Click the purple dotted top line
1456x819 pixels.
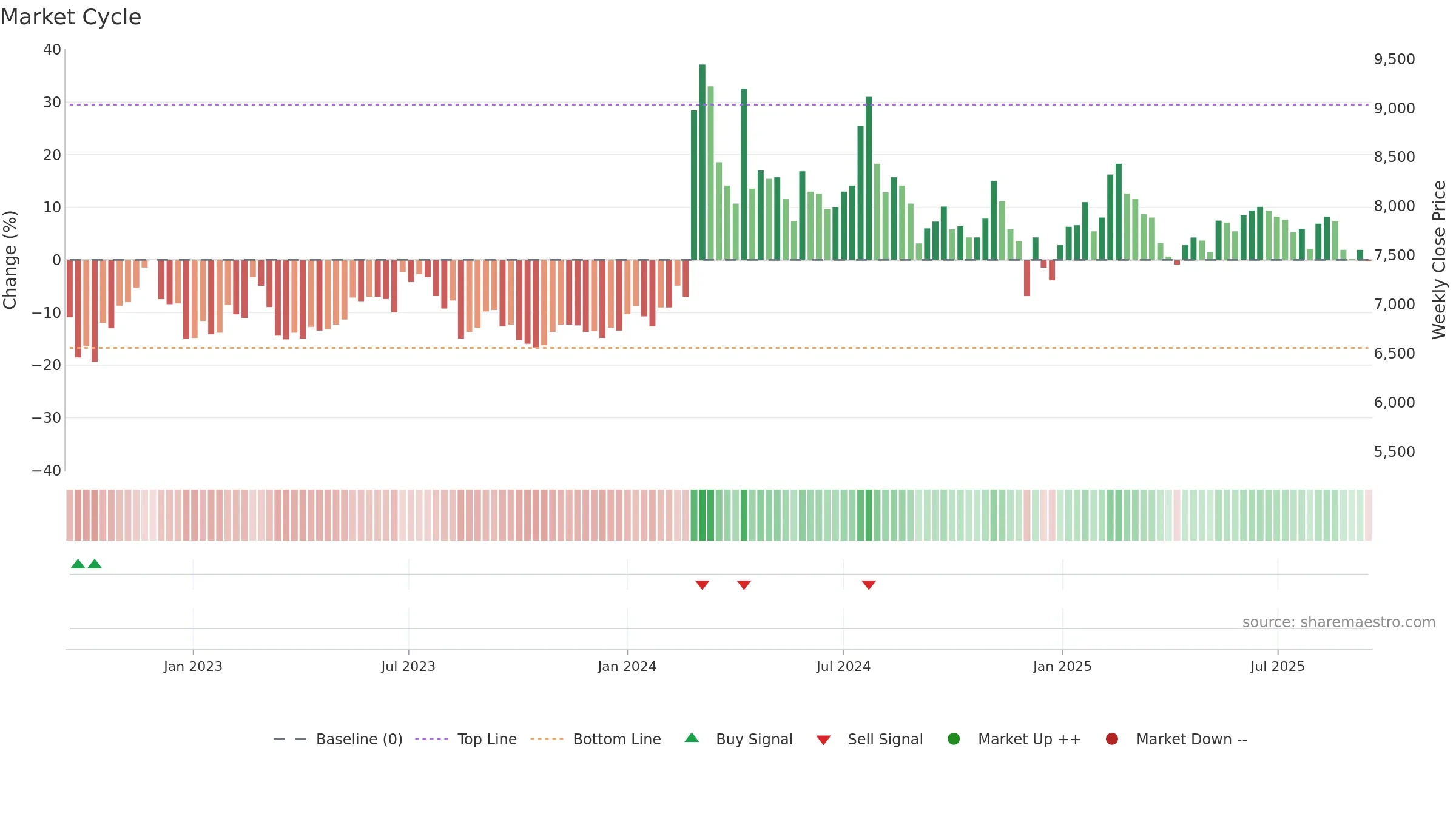[719, 104]
